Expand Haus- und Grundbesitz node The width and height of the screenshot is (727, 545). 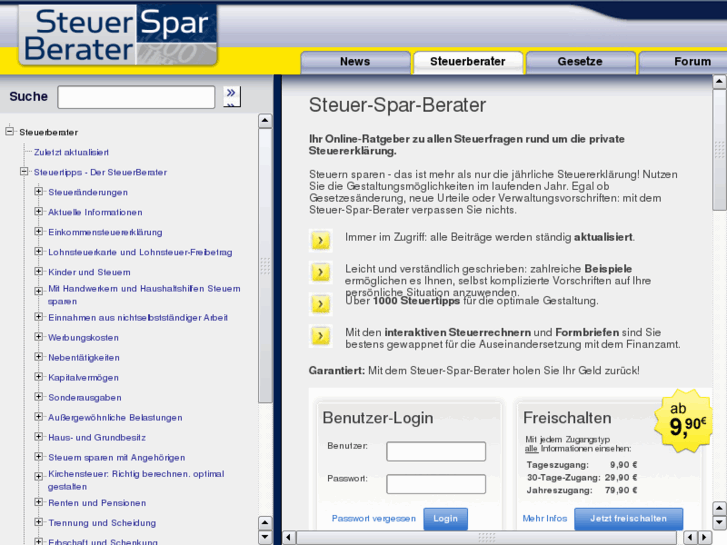39,436
